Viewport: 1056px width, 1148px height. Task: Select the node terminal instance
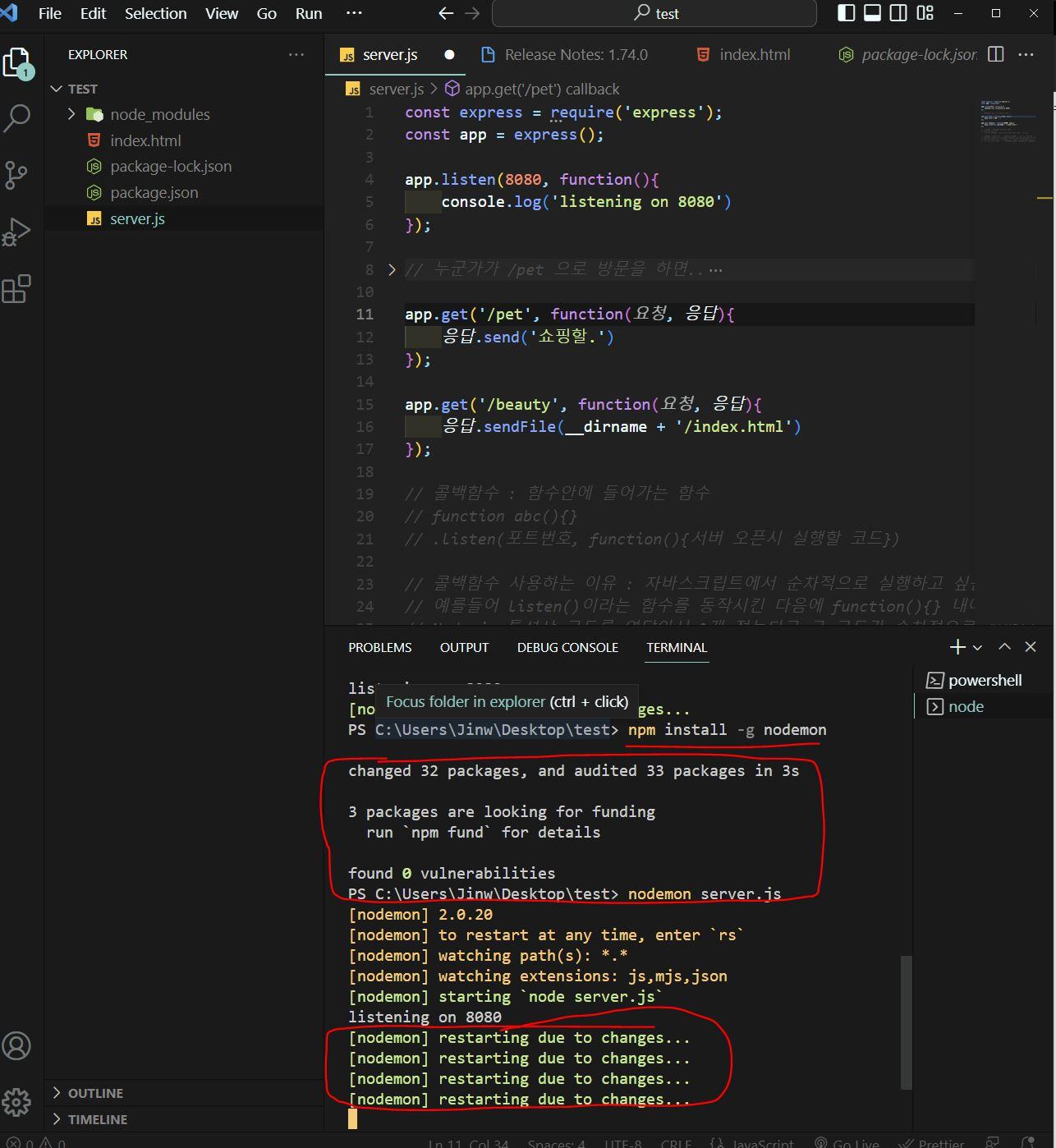985,706
